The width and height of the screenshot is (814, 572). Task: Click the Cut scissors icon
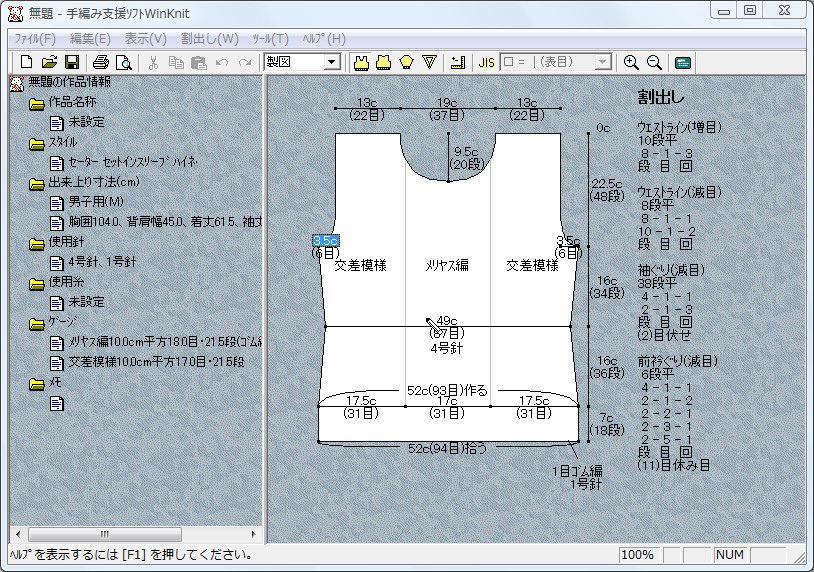153,62
